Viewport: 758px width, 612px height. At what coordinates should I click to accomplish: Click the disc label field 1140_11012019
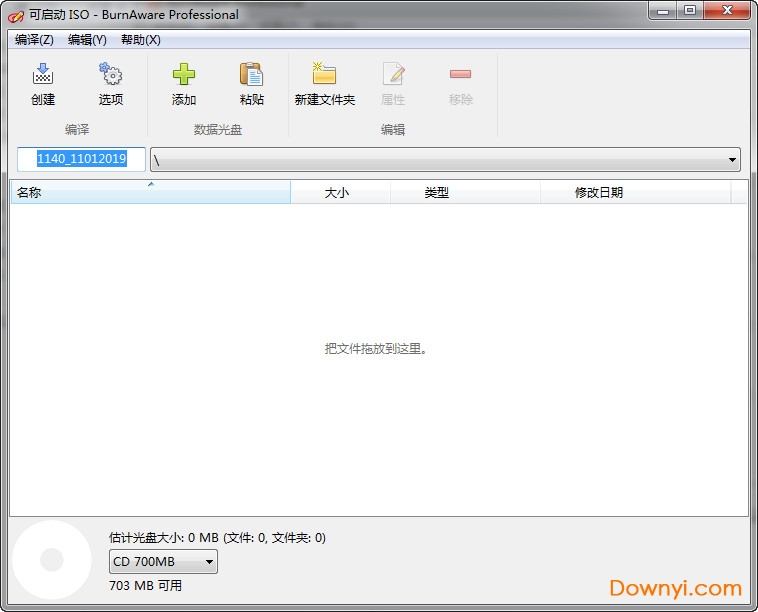(81, 159)
